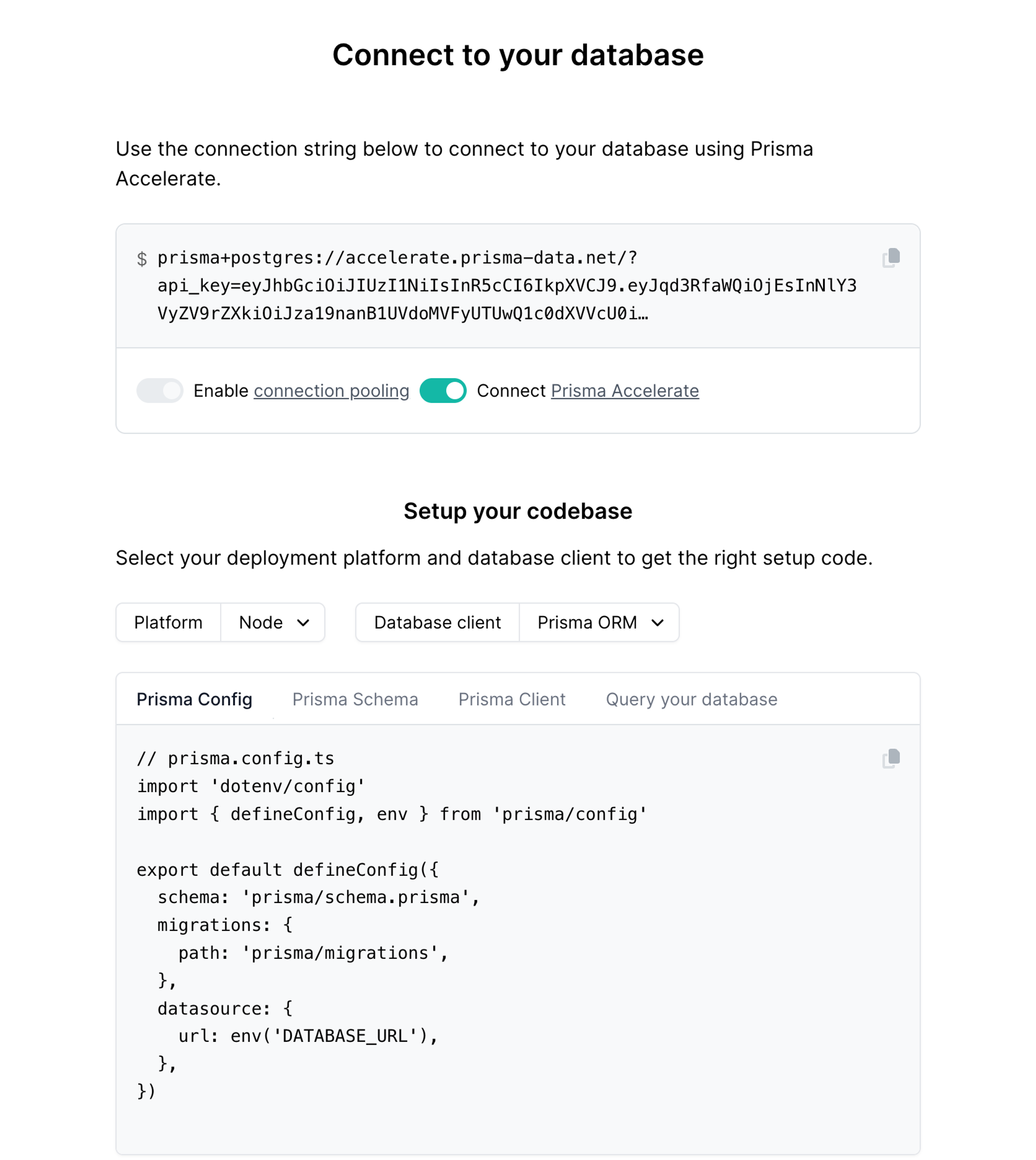Open the Prisma Accelerate link
The height and width of the screenshot is (1160, 1036).
point(625,390)
